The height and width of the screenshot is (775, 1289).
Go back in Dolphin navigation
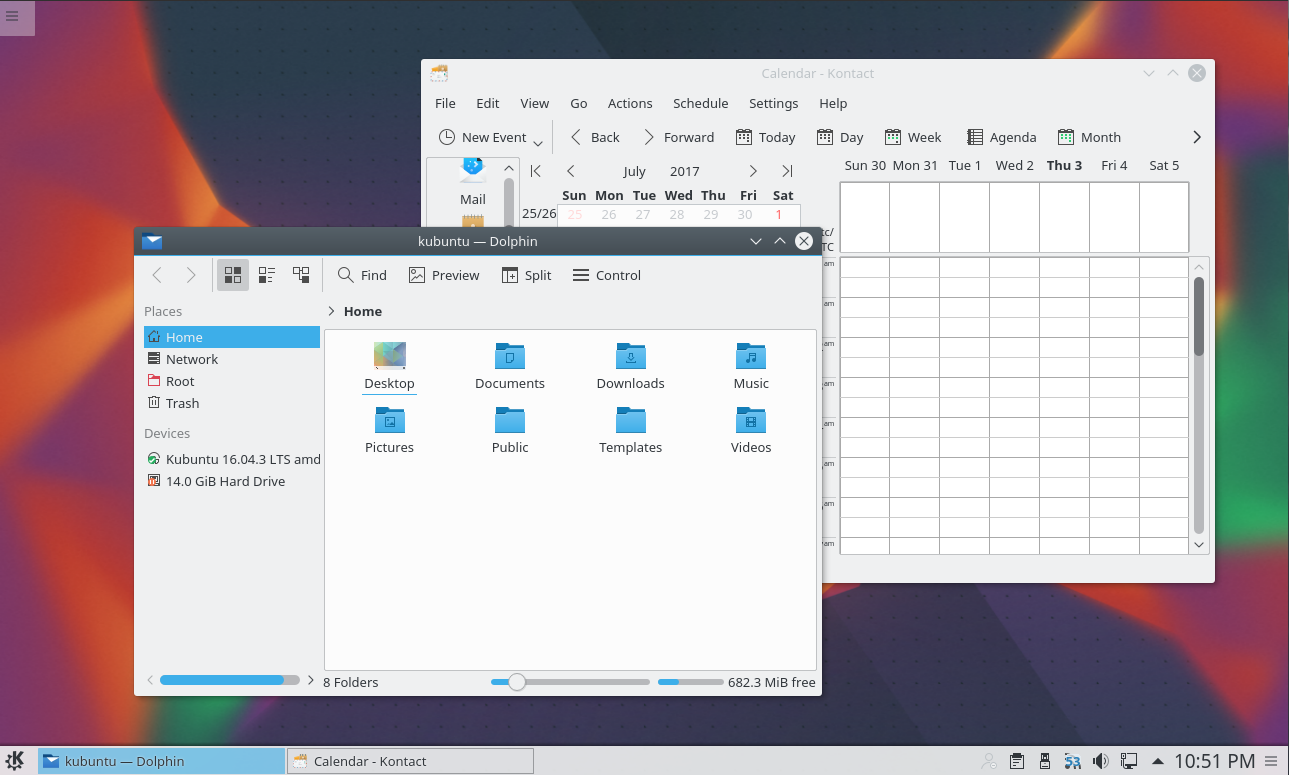point(157,275)
